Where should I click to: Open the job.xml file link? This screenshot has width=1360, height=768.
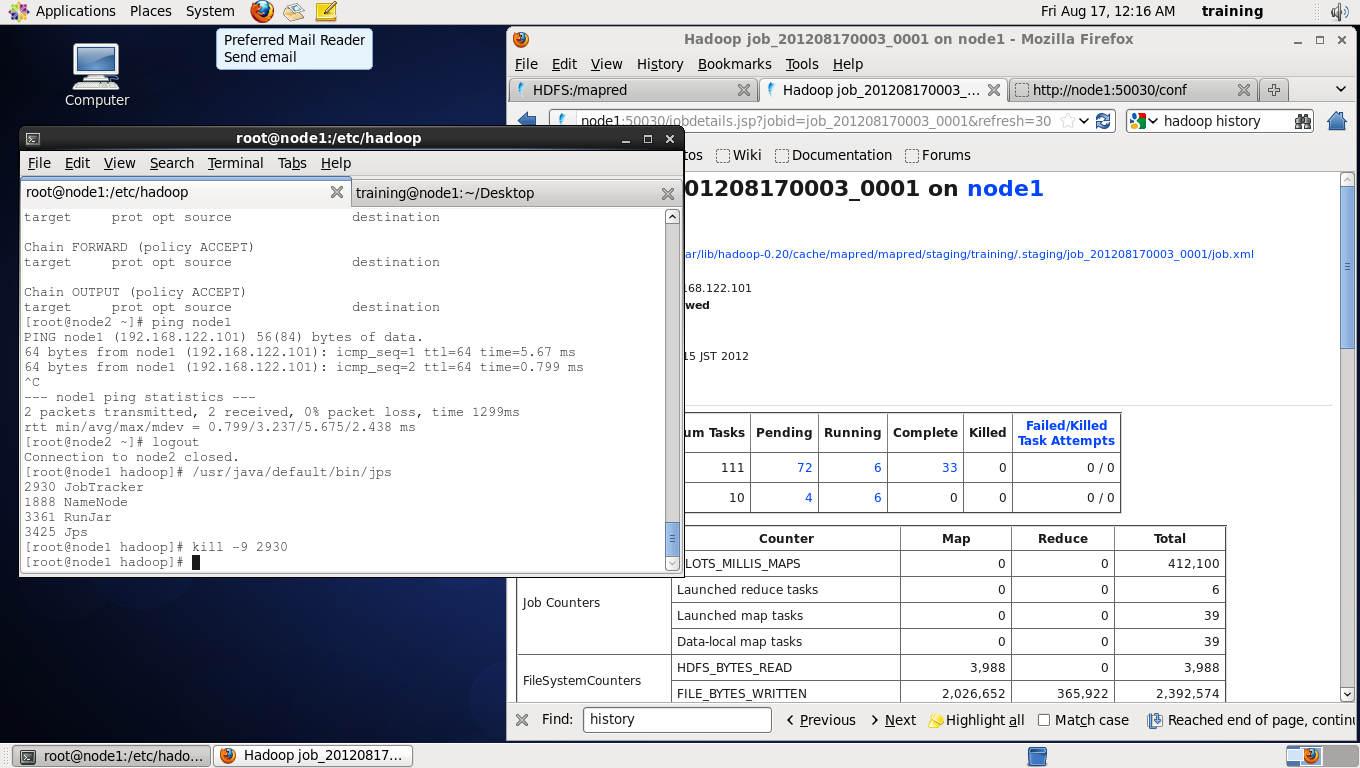coord(967,254)
